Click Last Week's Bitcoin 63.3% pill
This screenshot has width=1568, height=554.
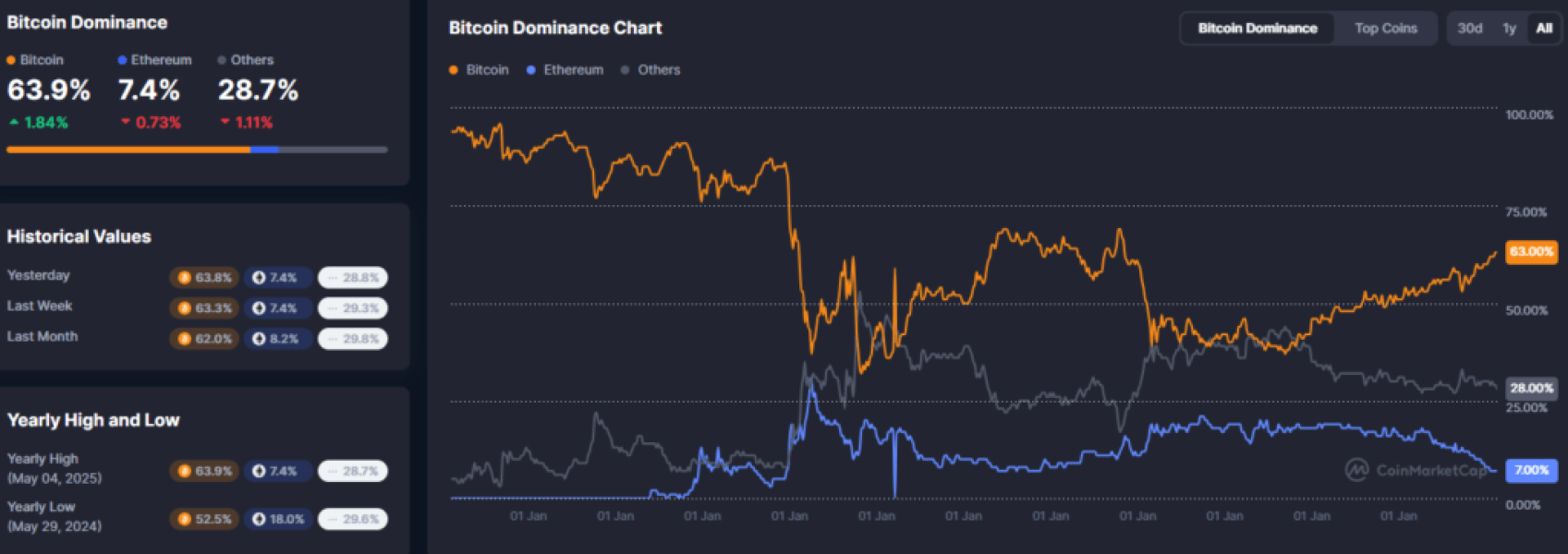[204, 308]
